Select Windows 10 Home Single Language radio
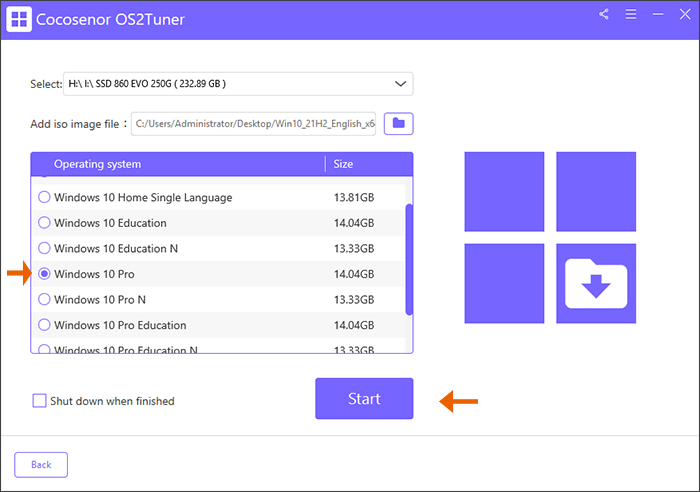 point(44,197)
